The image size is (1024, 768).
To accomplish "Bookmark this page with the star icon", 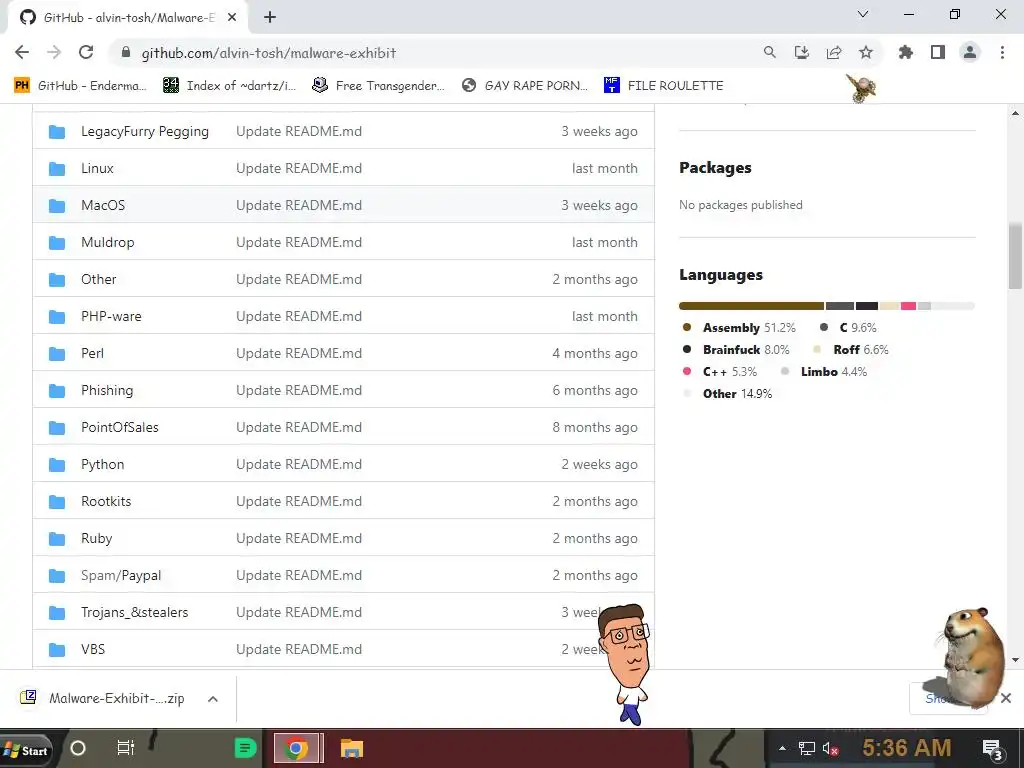I will coord(866,52).
